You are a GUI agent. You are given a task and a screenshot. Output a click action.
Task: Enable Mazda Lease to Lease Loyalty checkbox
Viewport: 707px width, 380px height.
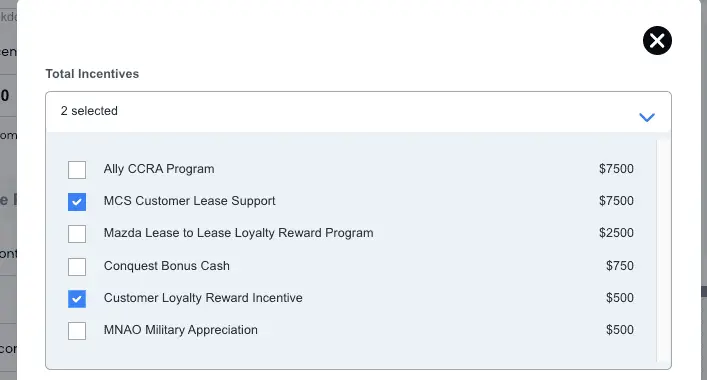[x=77, y=234]
